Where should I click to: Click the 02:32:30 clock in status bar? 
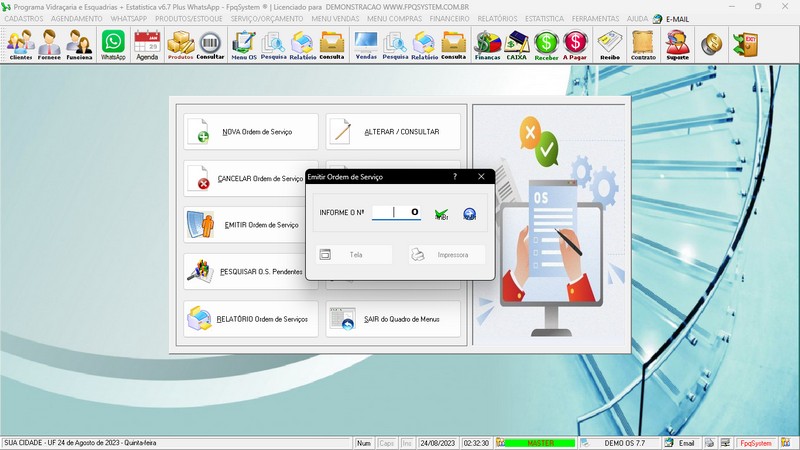(x=476, y=443)
